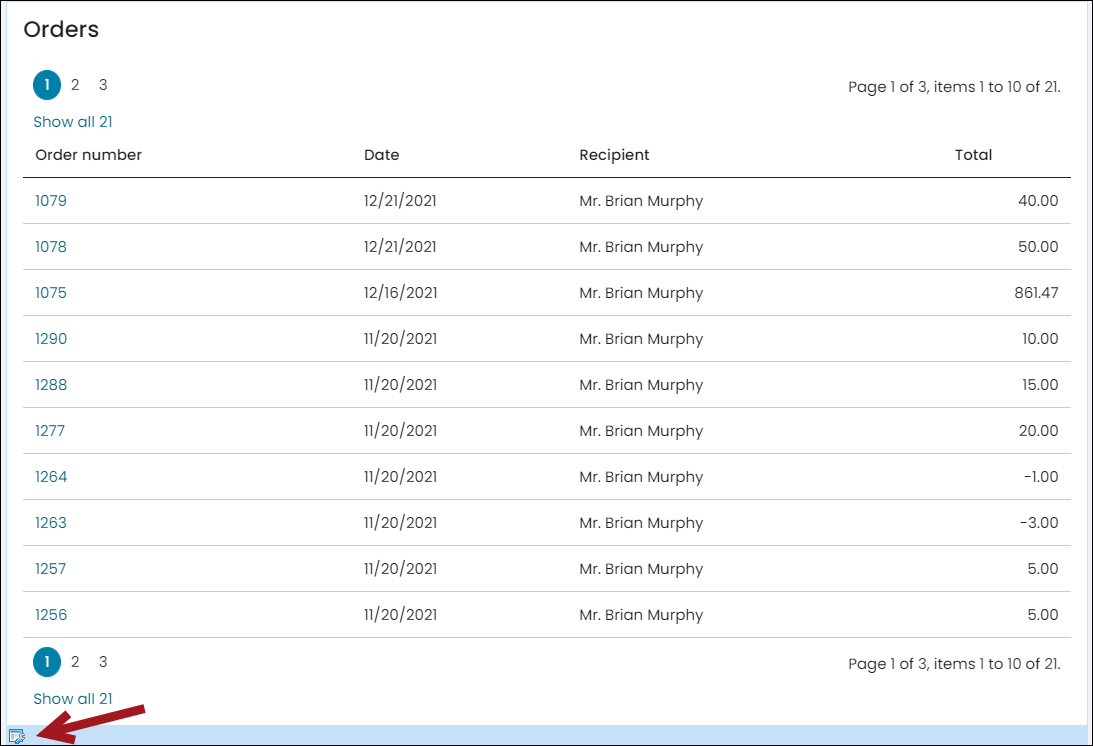Click top 'Show all 21' link
Image resolution: width=1093 pixels, height=746 pixels.
(73, 122)
